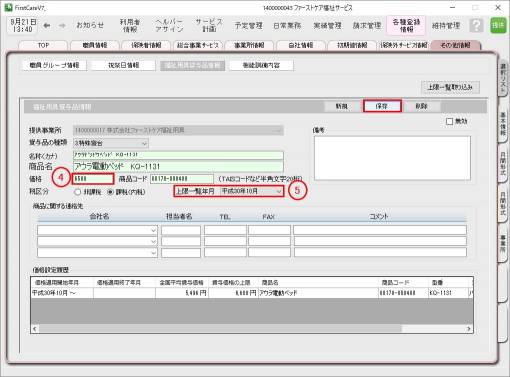Click the history table left scroll arrow

click(x=35, y=329)
